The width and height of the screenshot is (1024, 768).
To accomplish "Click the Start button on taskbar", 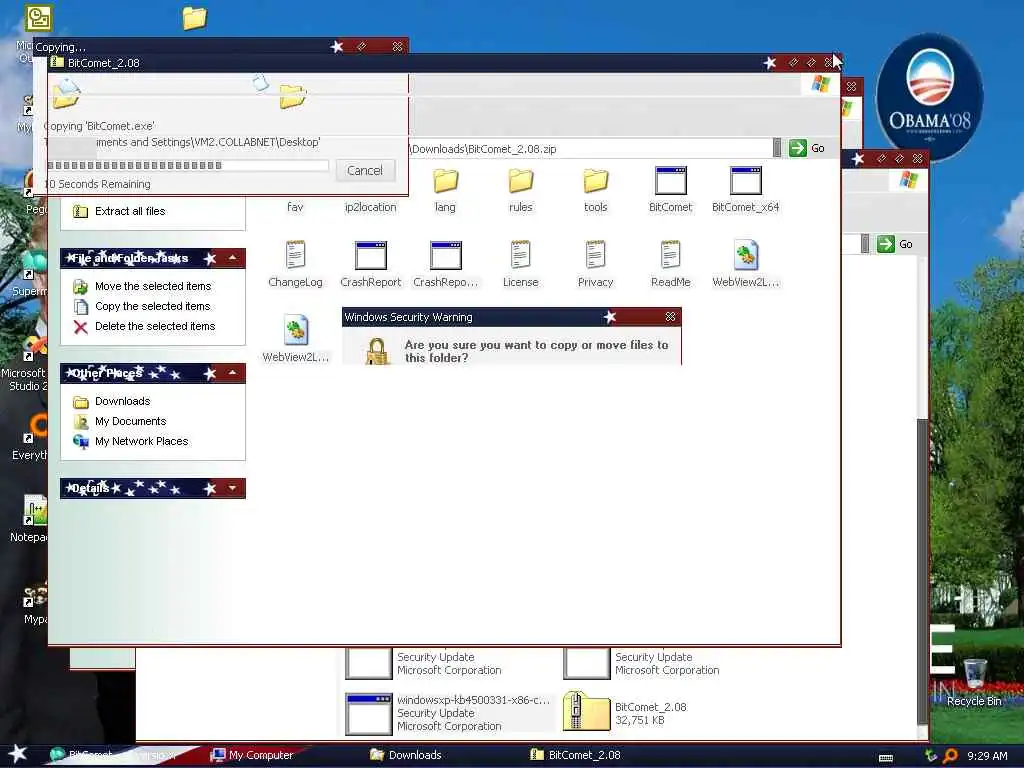I will tap(17, 754).
